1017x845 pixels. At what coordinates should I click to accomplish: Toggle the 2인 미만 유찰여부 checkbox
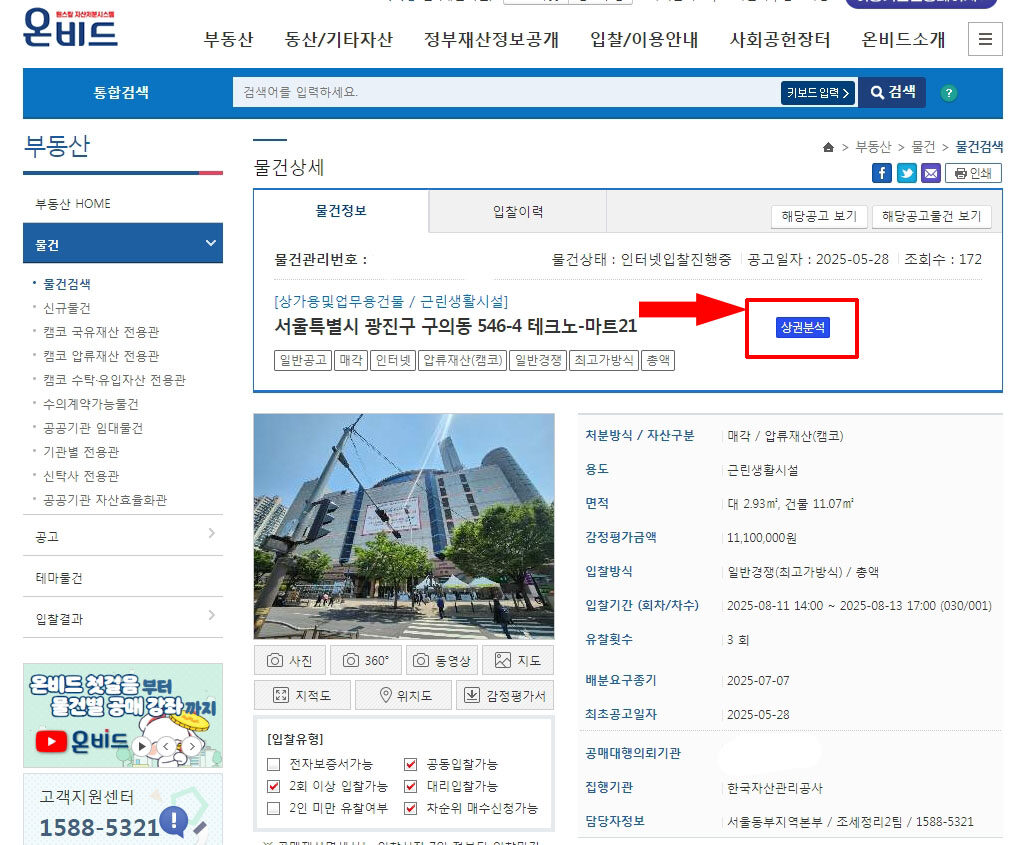pos(274,809)
